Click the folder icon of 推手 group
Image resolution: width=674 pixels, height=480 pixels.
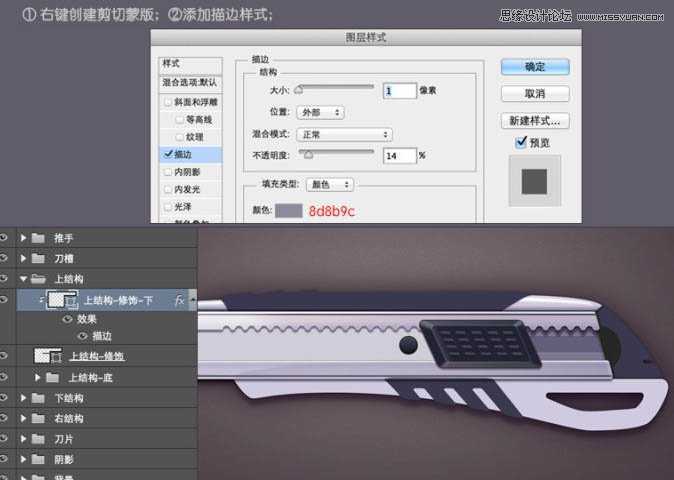tap(38, 238)
